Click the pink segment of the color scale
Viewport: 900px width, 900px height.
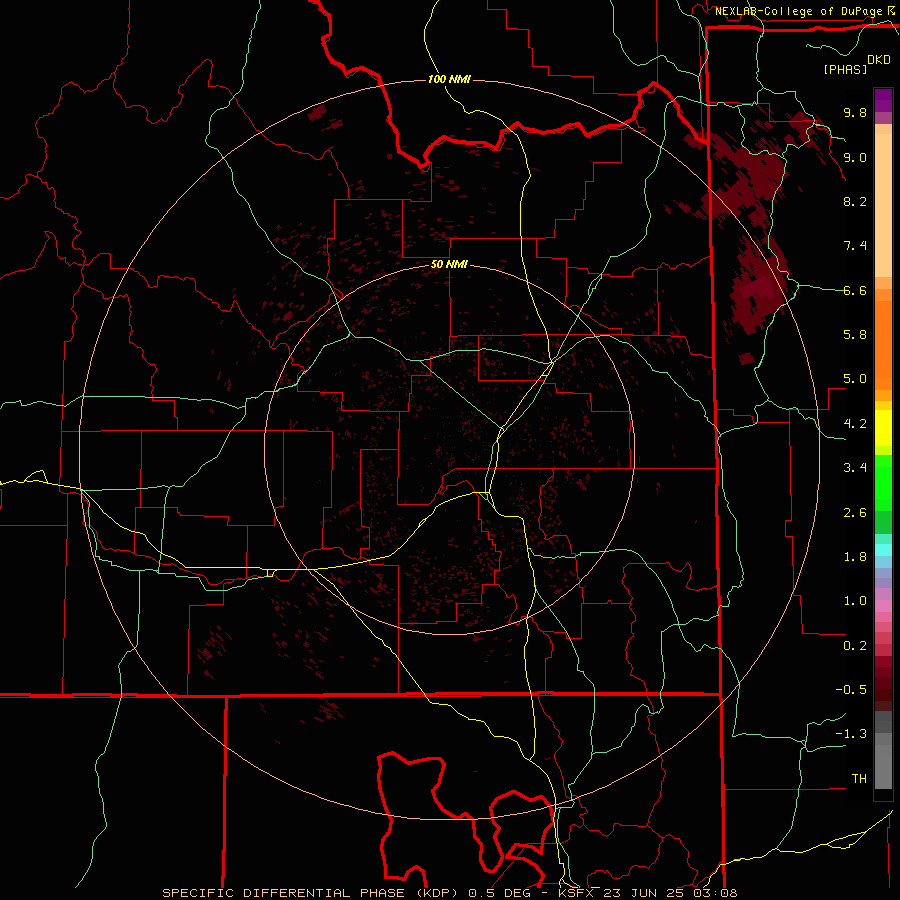pyautogui.click(x=883, y=606)
